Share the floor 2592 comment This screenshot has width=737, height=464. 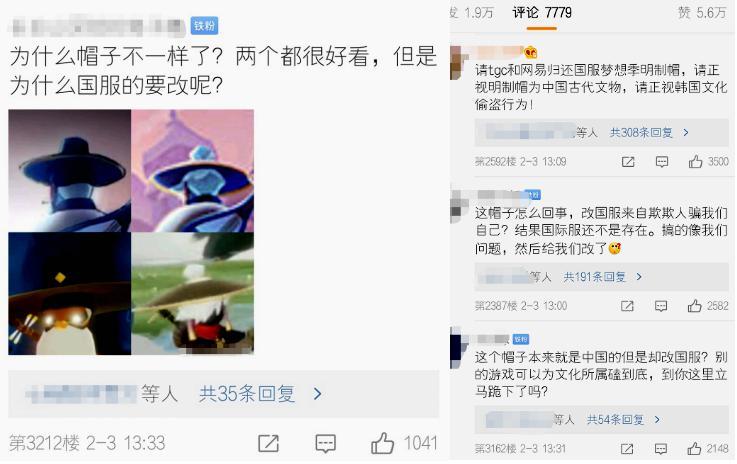[628, 162]
